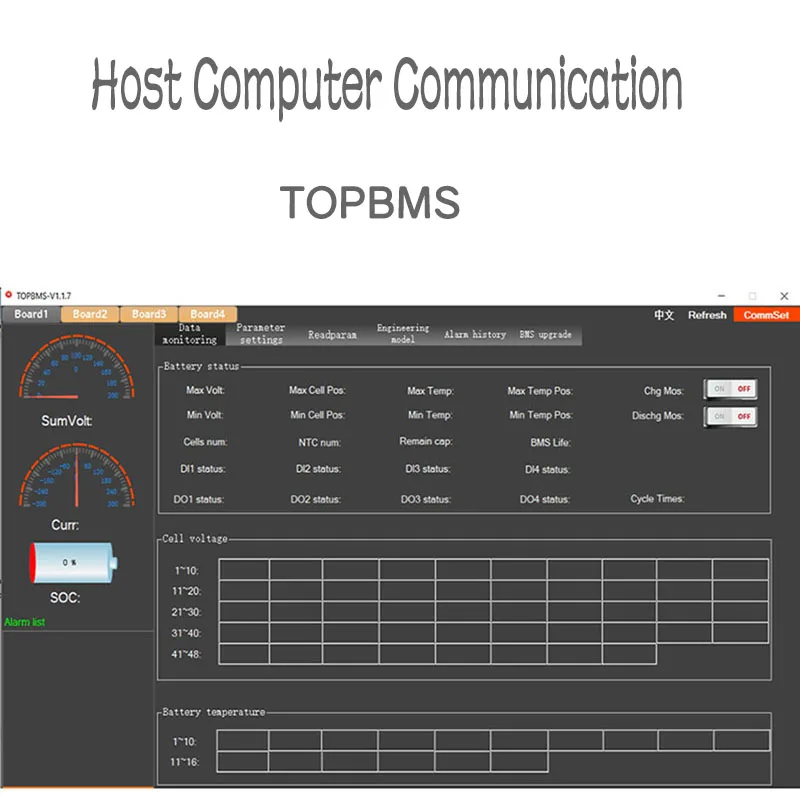Click the Cycle Times label
The height and width of the screenshot is (800, 800).
point(657,498)
